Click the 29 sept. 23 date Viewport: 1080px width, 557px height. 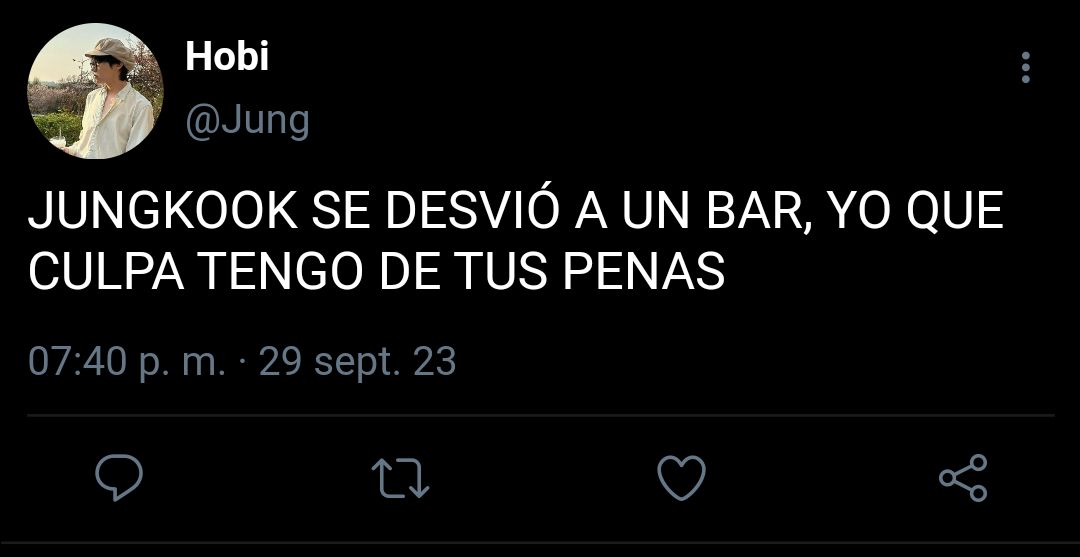coord(357,361)
